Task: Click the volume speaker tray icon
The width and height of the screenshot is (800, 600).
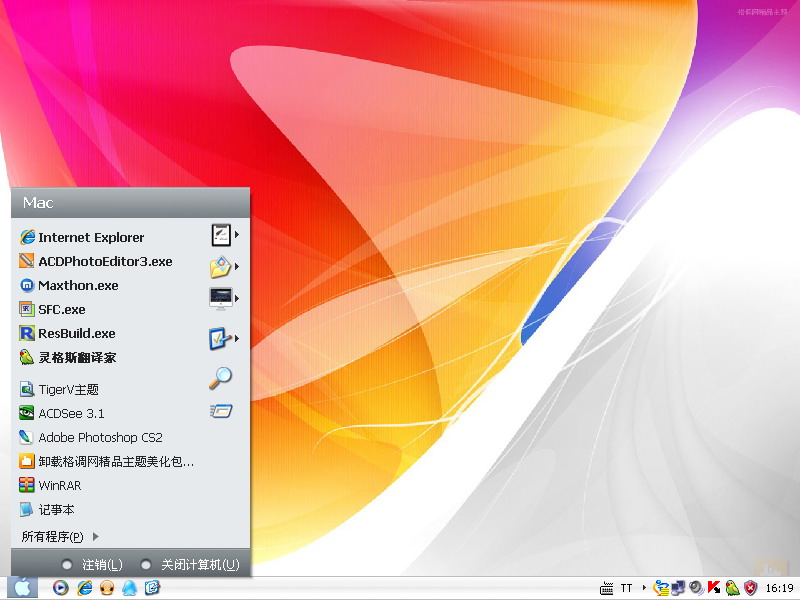Action: (x=696, y=588)
